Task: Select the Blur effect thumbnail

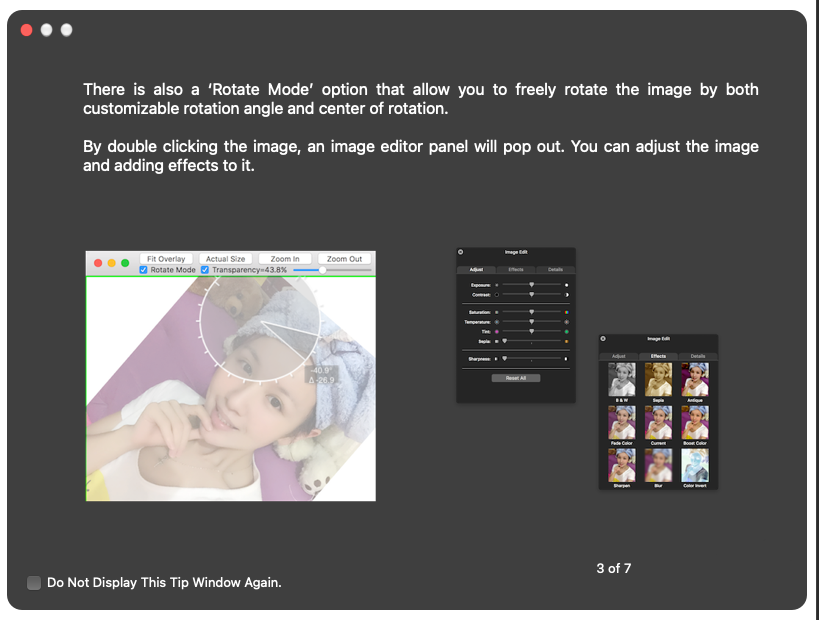Action: pyautogui.click(x=658, y=465)
